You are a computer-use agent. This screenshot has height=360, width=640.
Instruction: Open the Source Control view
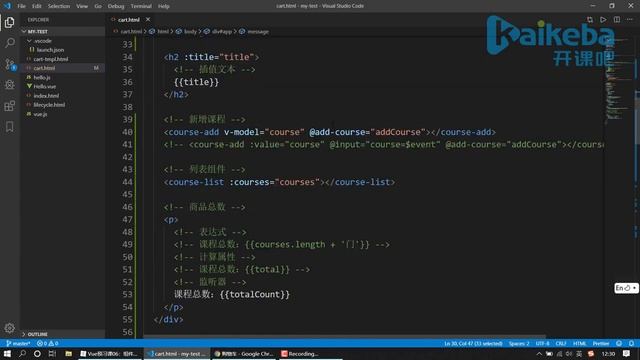(x=9, y=64)
